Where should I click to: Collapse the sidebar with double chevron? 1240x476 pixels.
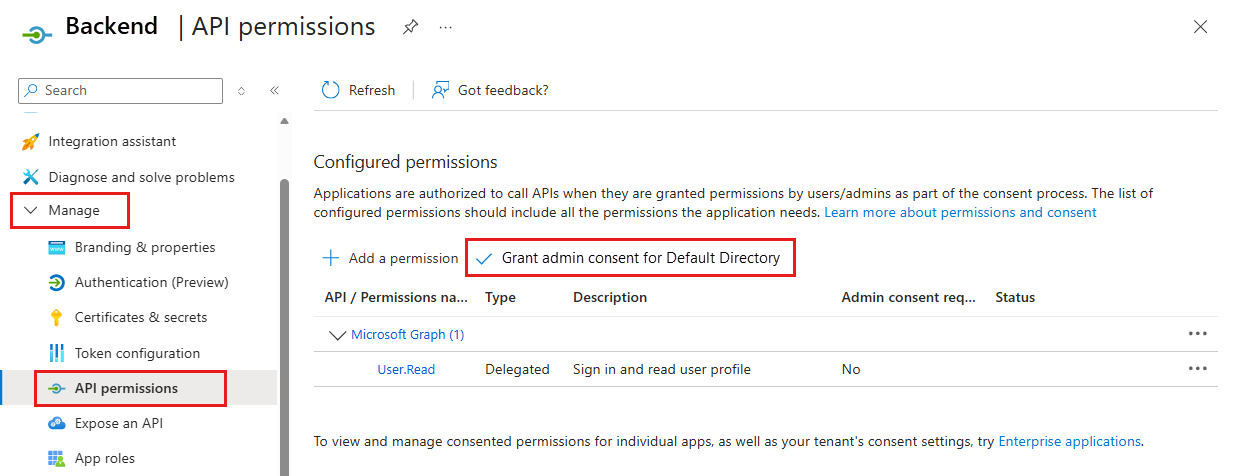tap(274, 90)
